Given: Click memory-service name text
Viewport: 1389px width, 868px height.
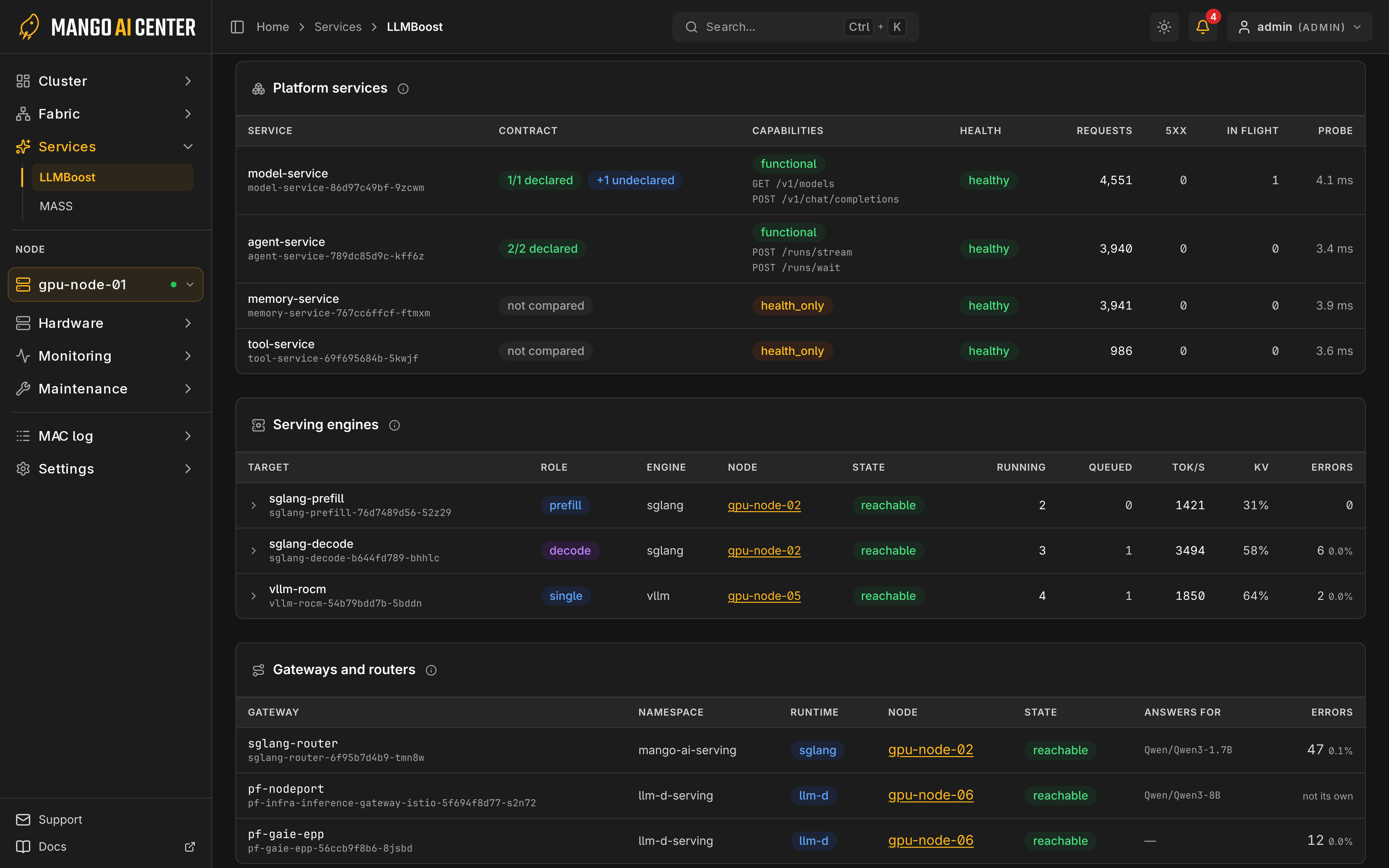Looking at the screenshot, I should tap(293, 299).
